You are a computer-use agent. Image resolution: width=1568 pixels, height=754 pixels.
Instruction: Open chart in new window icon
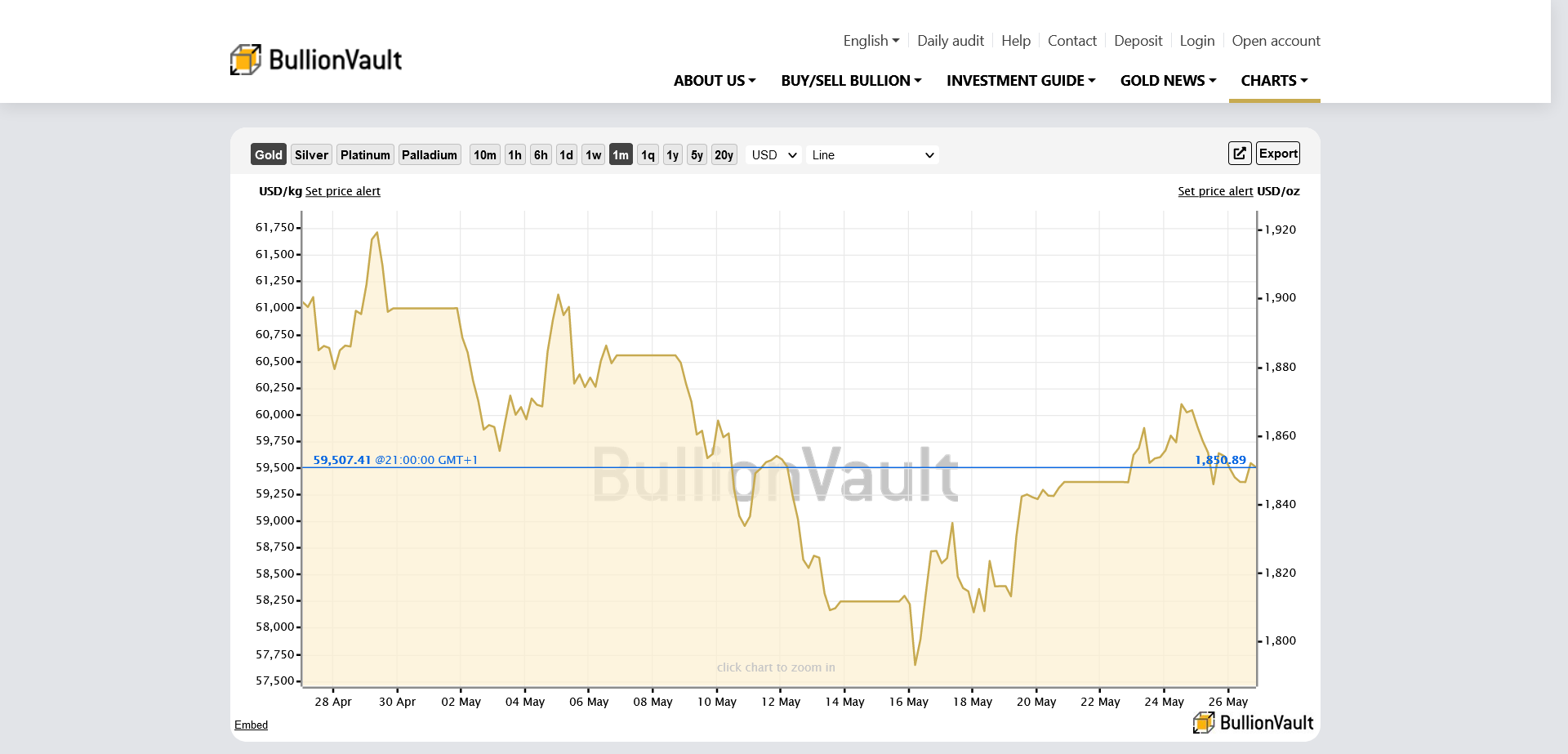[x=1239, y=154]
